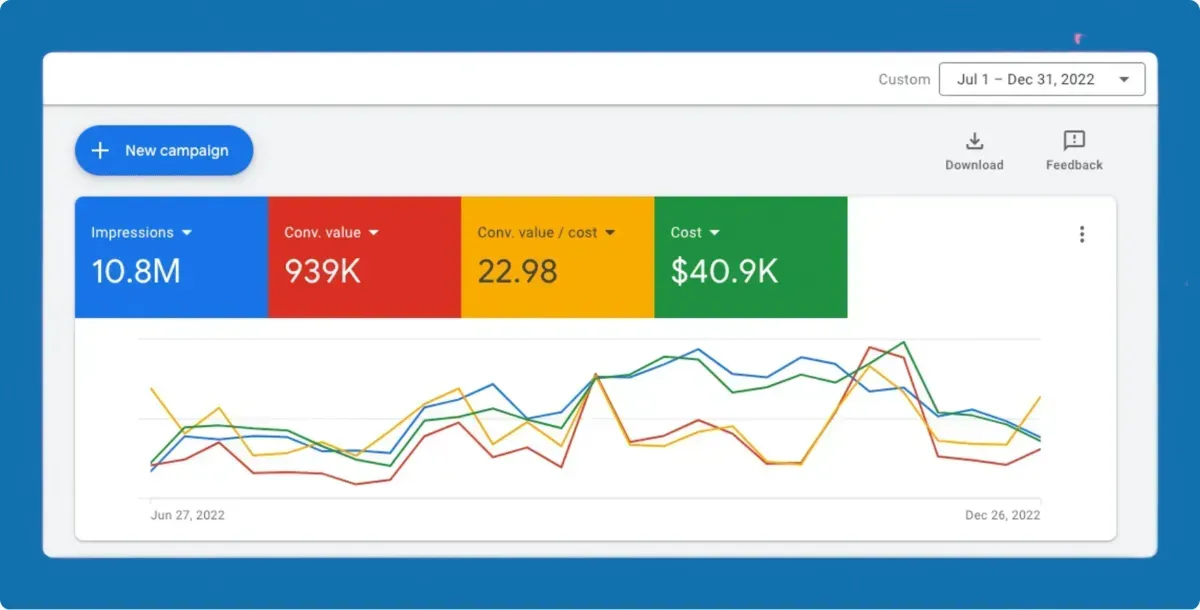Click the Custom date range label
Viewport: 1200px width, 610px height.
point(904,80)
